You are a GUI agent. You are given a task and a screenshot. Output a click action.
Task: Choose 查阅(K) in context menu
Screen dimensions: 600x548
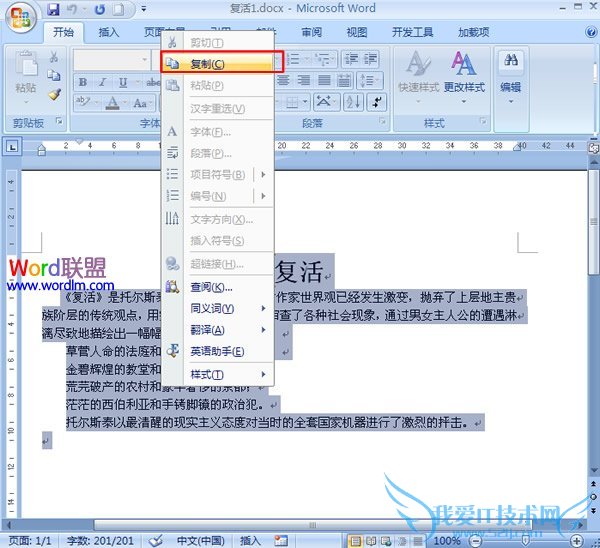(217, 287)
